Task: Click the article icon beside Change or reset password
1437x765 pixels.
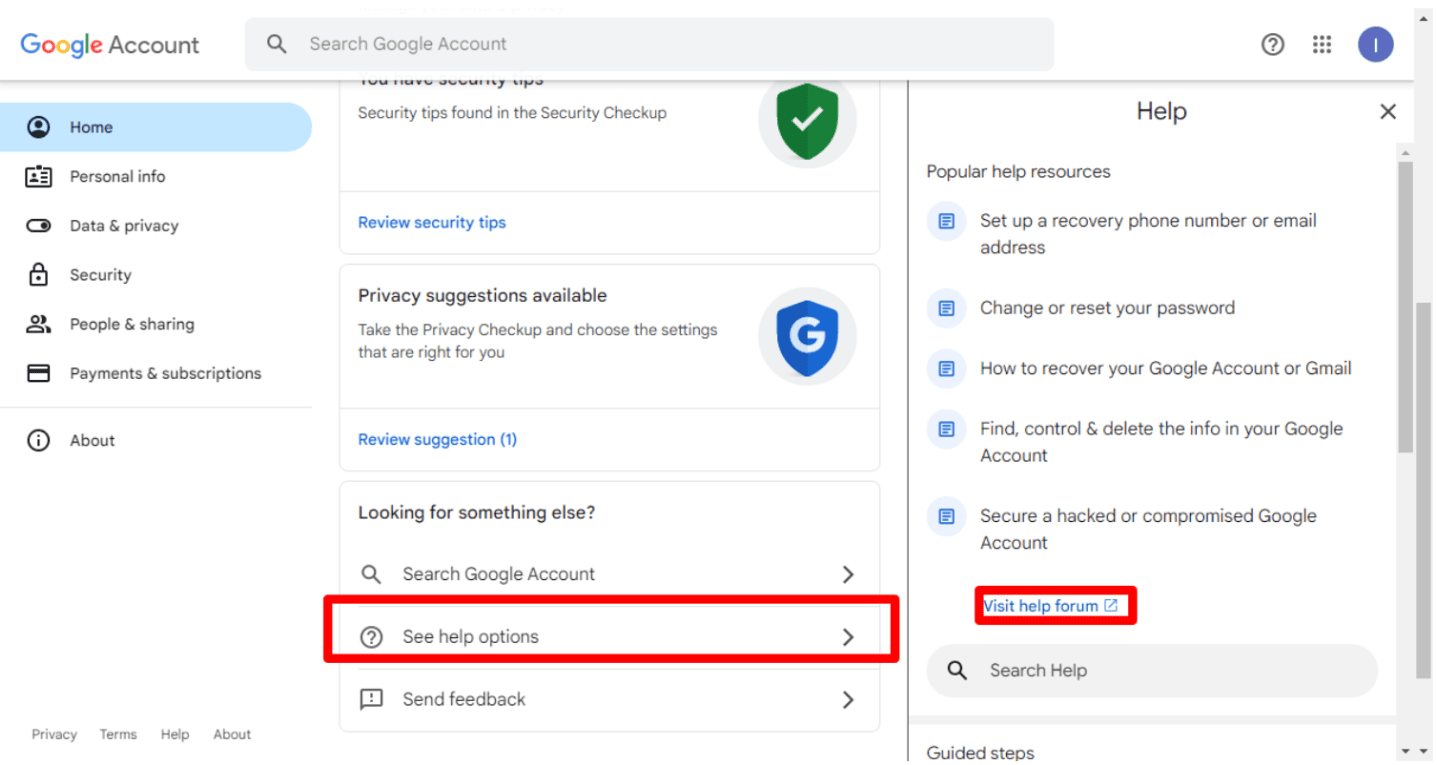Action: point(946,309)
